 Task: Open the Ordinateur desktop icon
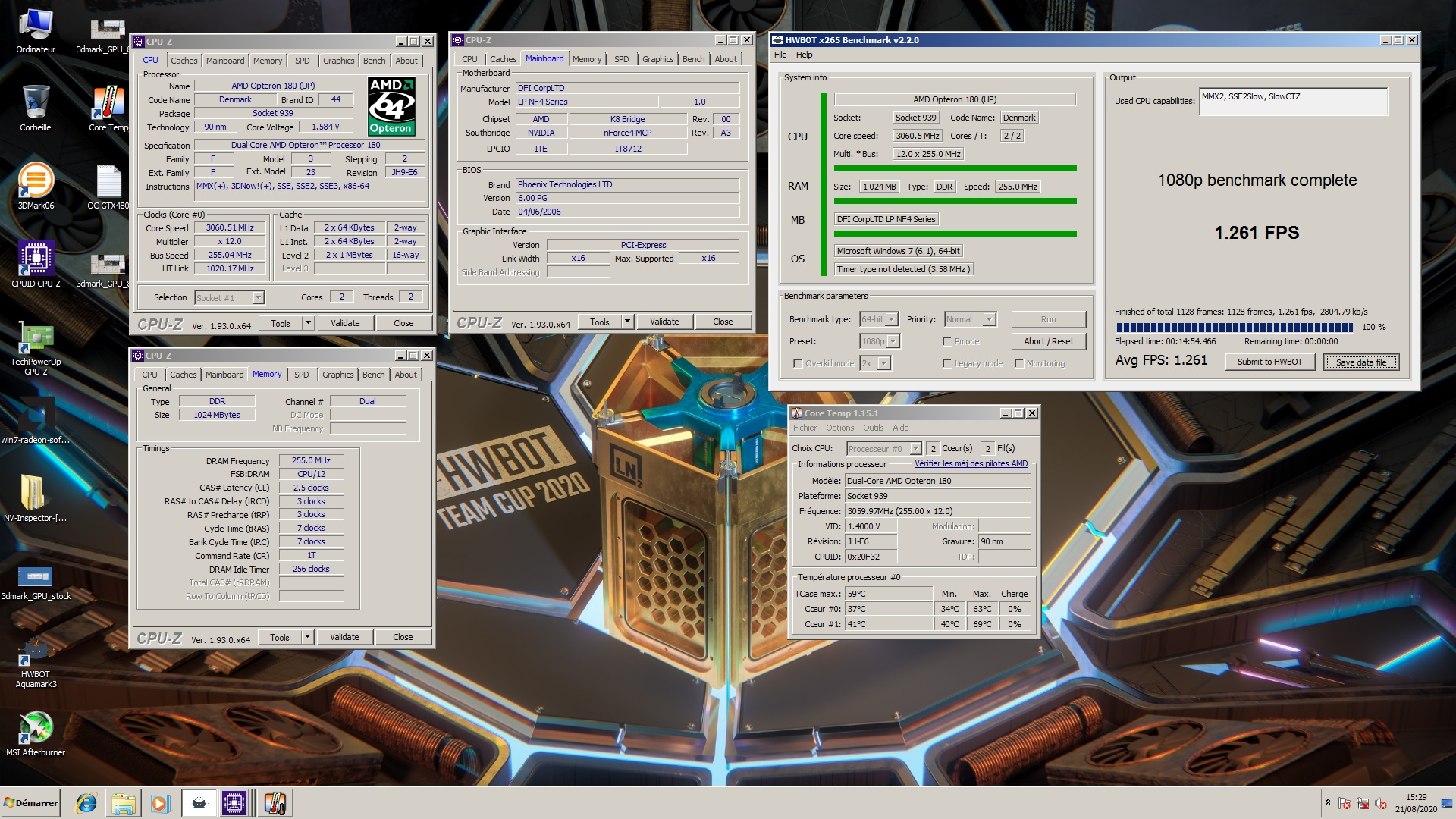pyautogui.click(x=36, y=32)
